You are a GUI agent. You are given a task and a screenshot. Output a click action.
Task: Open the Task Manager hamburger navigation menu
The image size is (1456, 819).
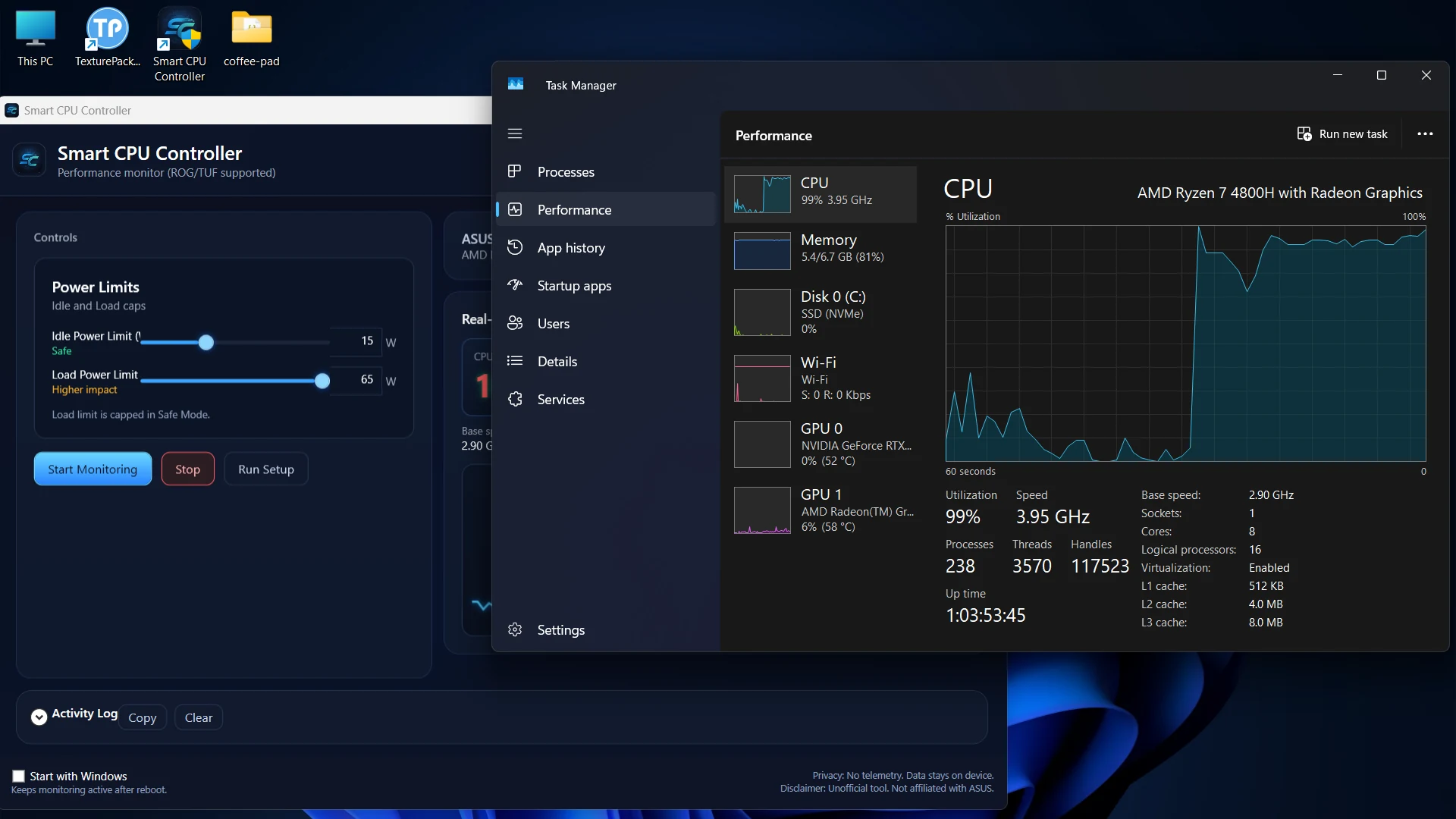click(x=515, y=133)
